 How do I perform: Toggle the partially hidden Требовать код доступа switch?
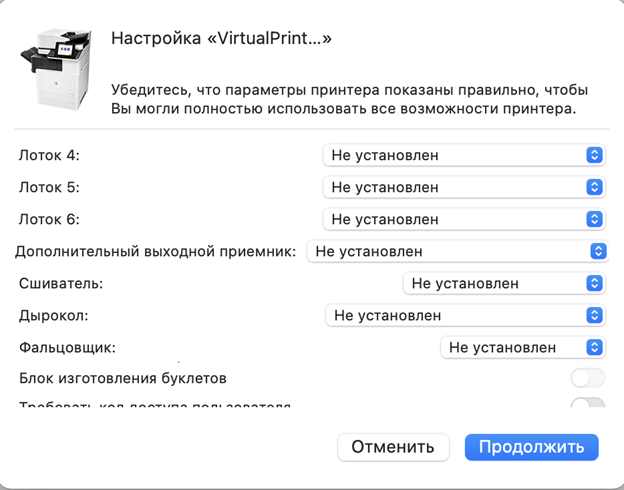coord(587,404)
